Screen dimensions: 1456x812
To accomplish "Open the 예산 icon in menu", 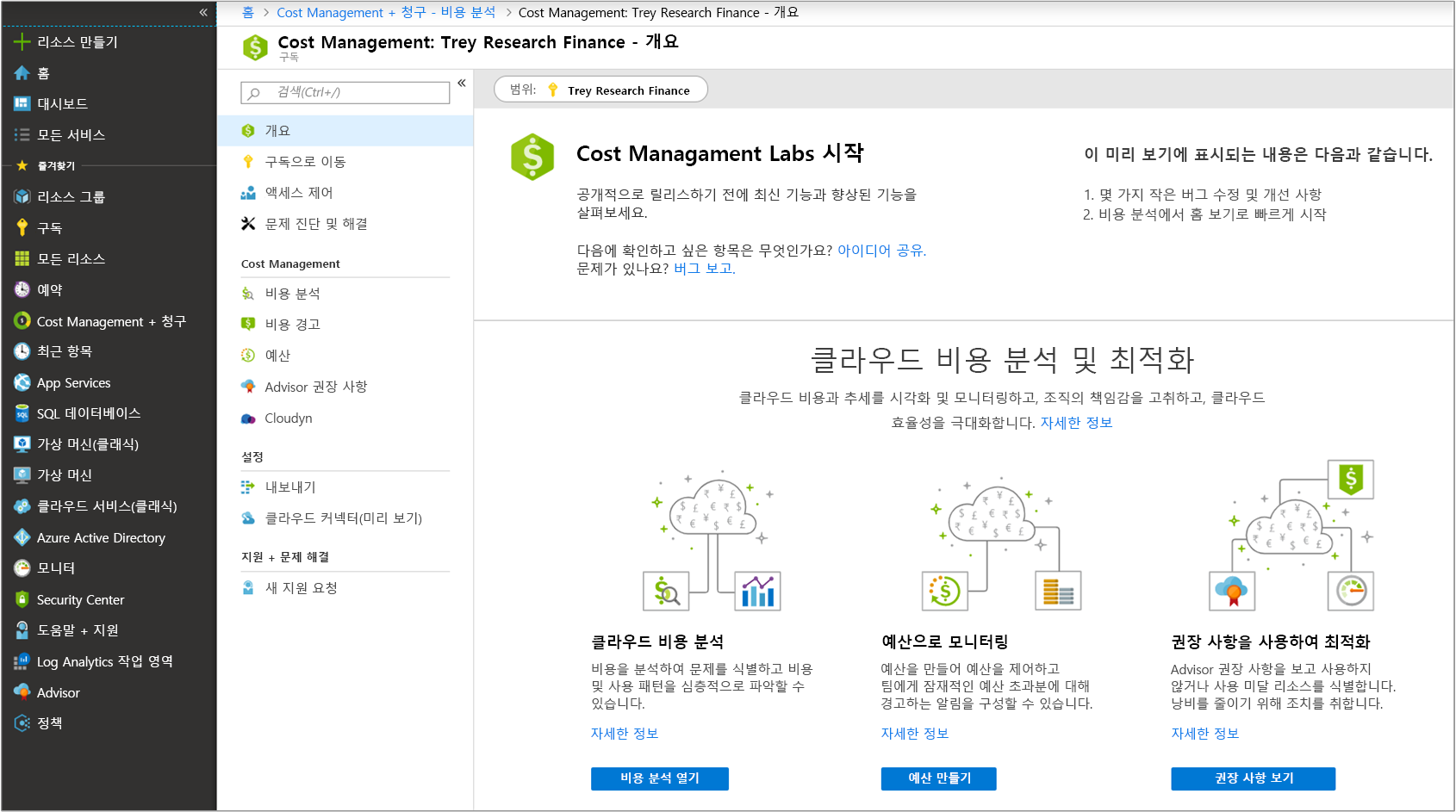I will click(248, 355).
